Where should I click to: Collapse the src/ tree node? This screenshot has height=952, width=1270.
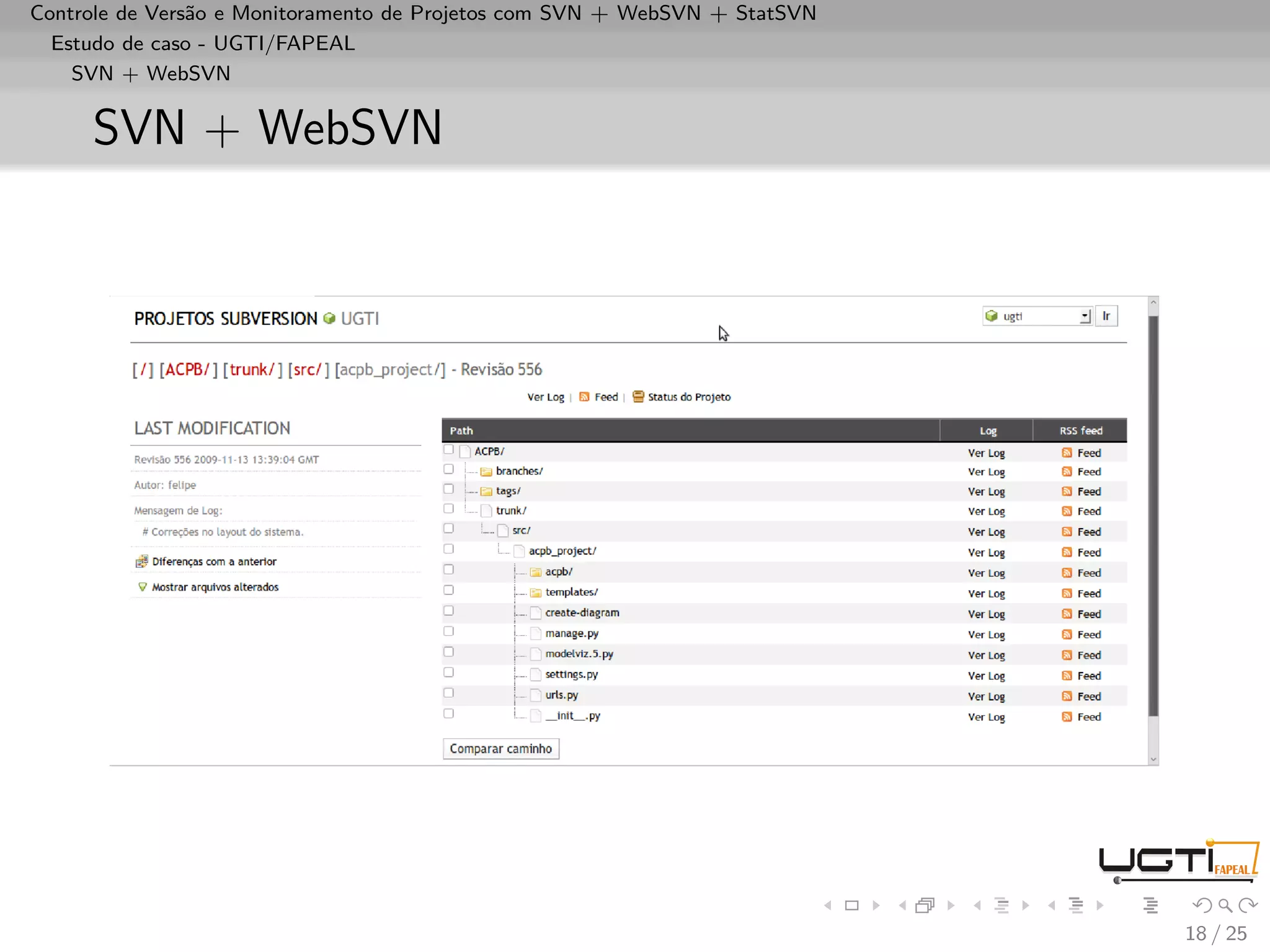(503, 531)
